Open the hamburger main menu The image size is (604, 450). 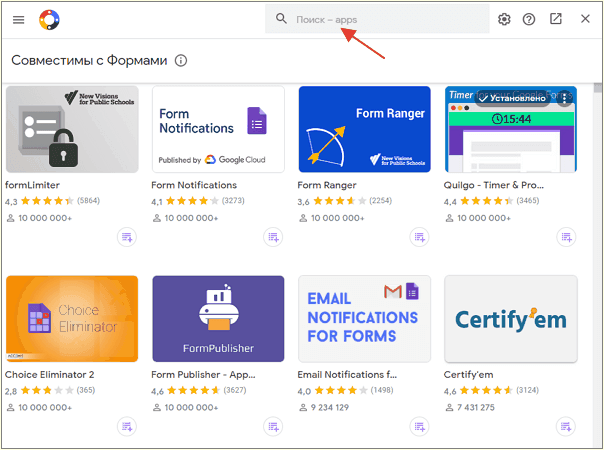point(18,19)
